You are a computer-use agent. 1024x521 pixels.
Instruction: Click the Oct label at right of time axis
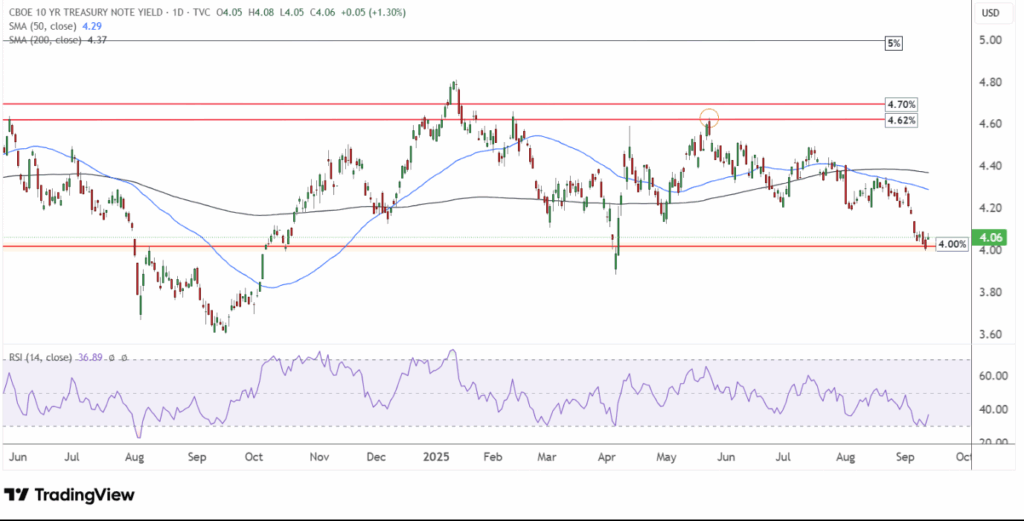[961, 456]
